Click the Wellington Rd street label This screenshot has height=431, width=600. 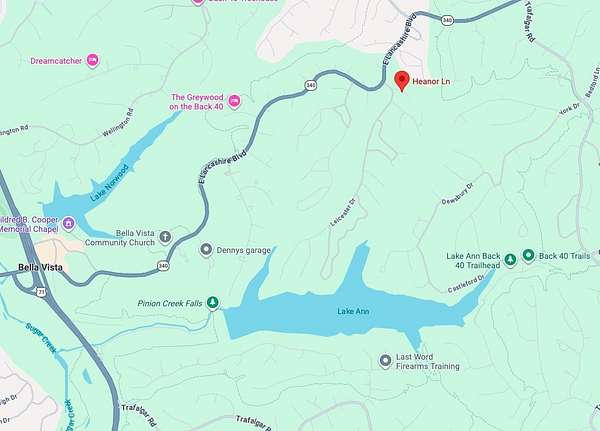click(x=119, y=122)
